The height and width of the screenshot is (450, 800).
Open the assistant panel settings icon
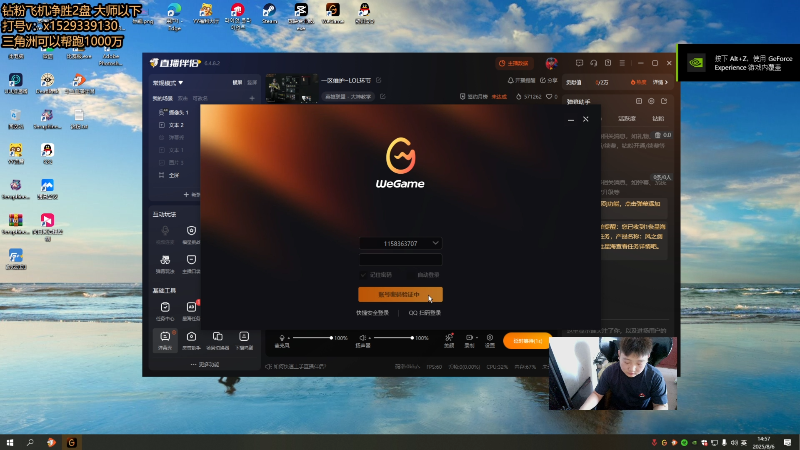click(651, 102)
